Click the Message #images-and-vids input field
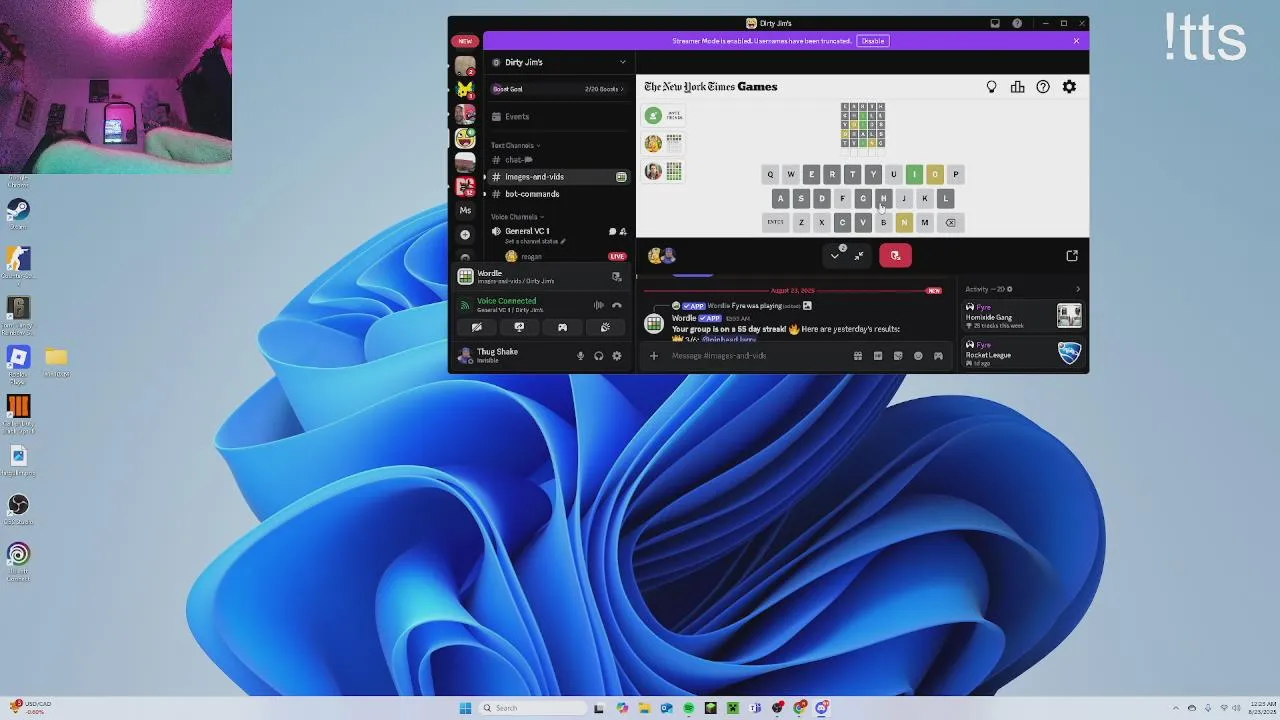 [x=755, y=356]
